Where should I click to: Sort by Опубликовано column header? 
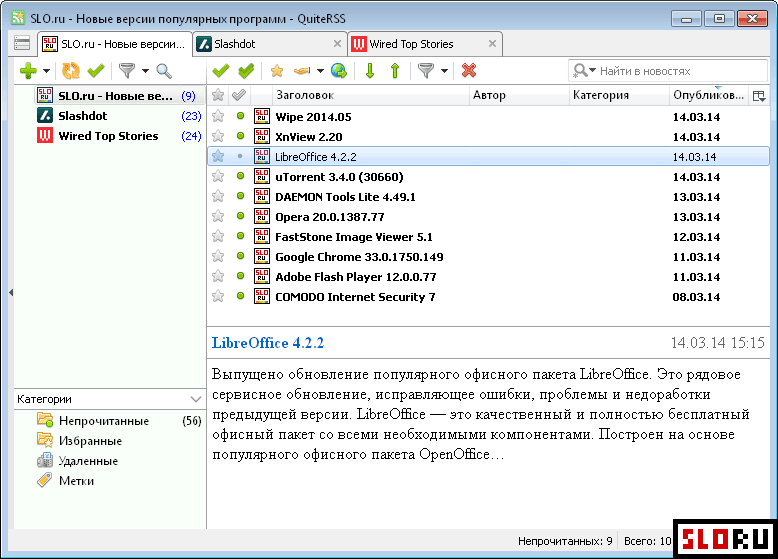[709, 95]
